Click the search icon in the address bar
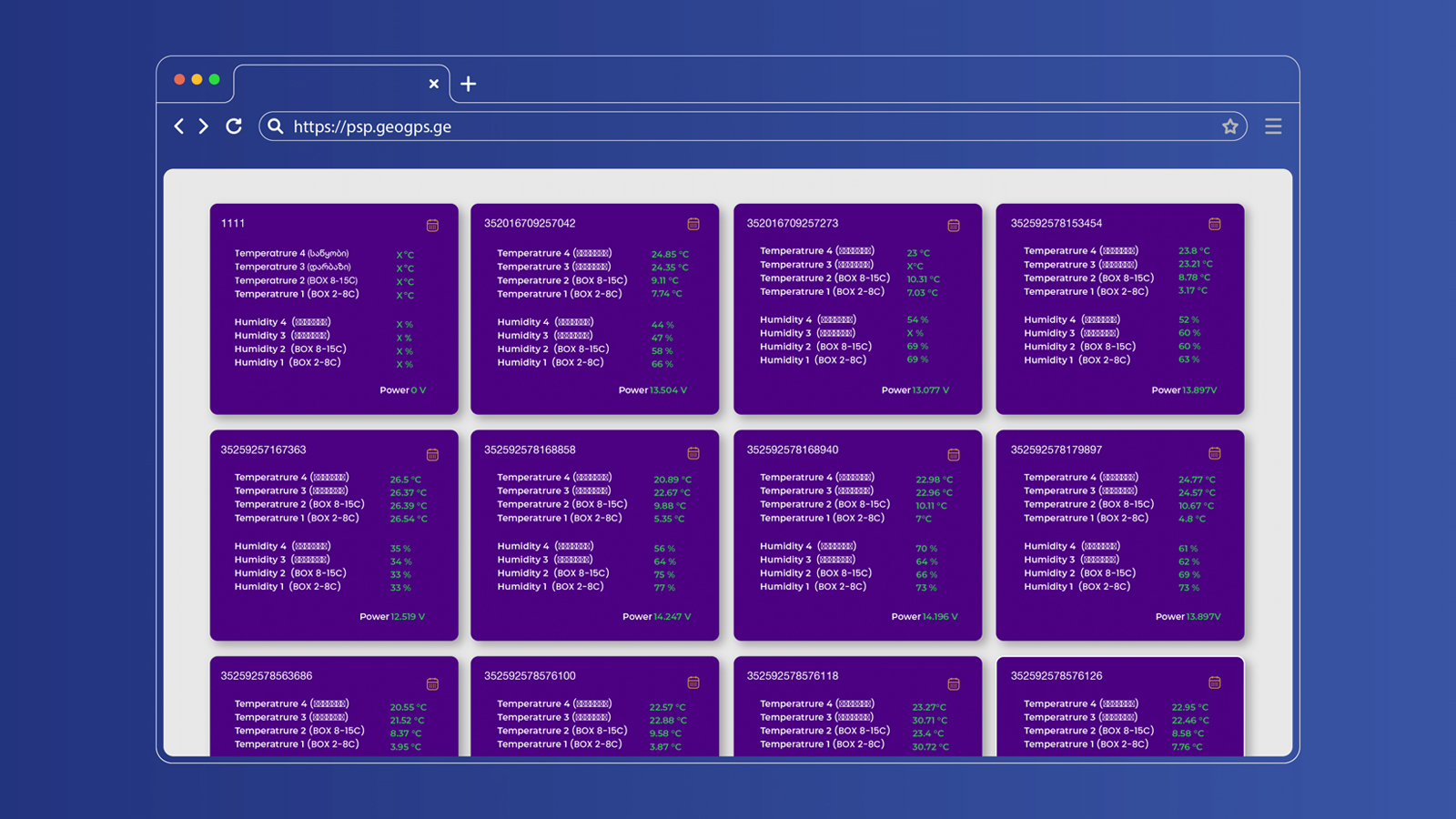The height and width of the screenshot is (819, 1456). coord(275,126)
